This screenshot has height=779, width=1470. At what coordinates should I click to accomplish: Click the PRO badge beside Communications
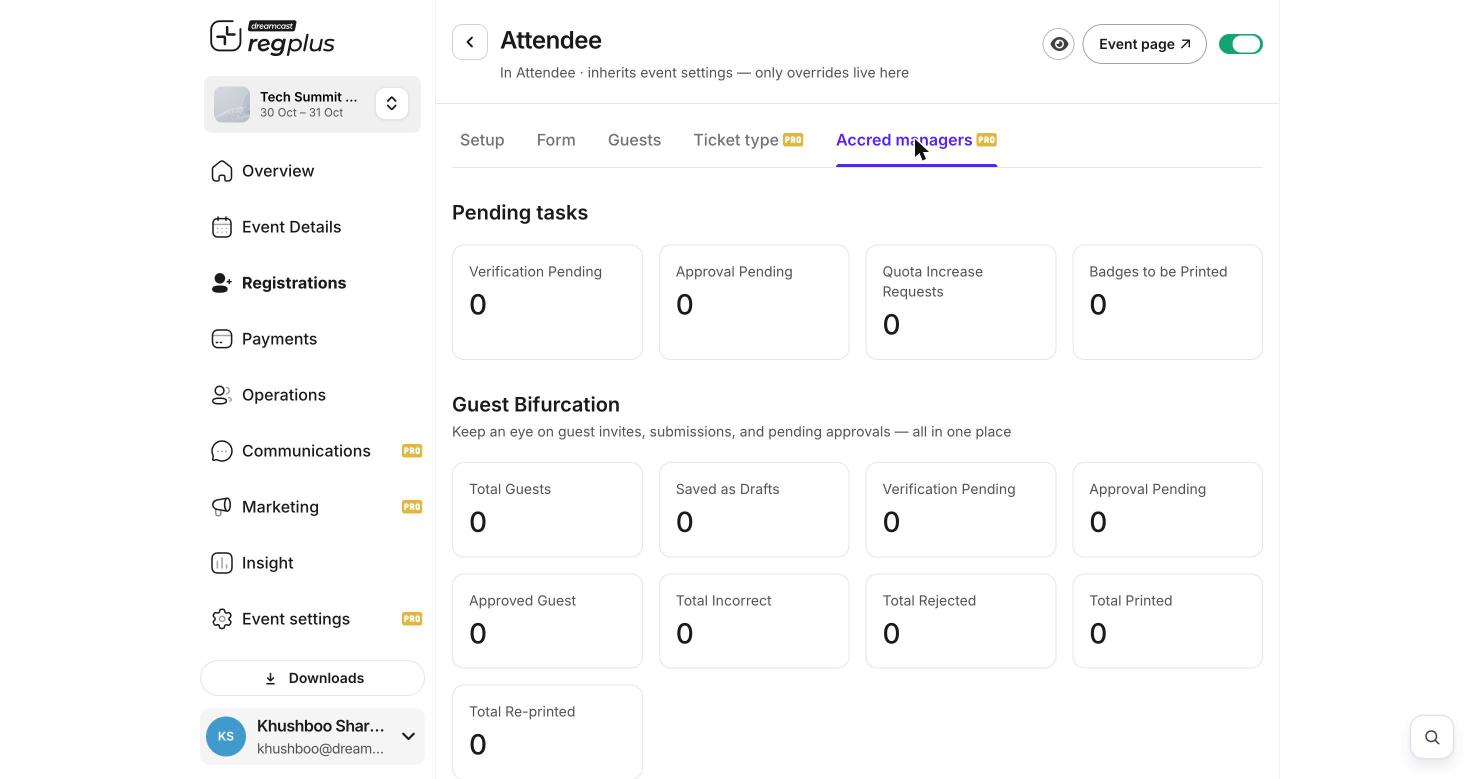412,451
